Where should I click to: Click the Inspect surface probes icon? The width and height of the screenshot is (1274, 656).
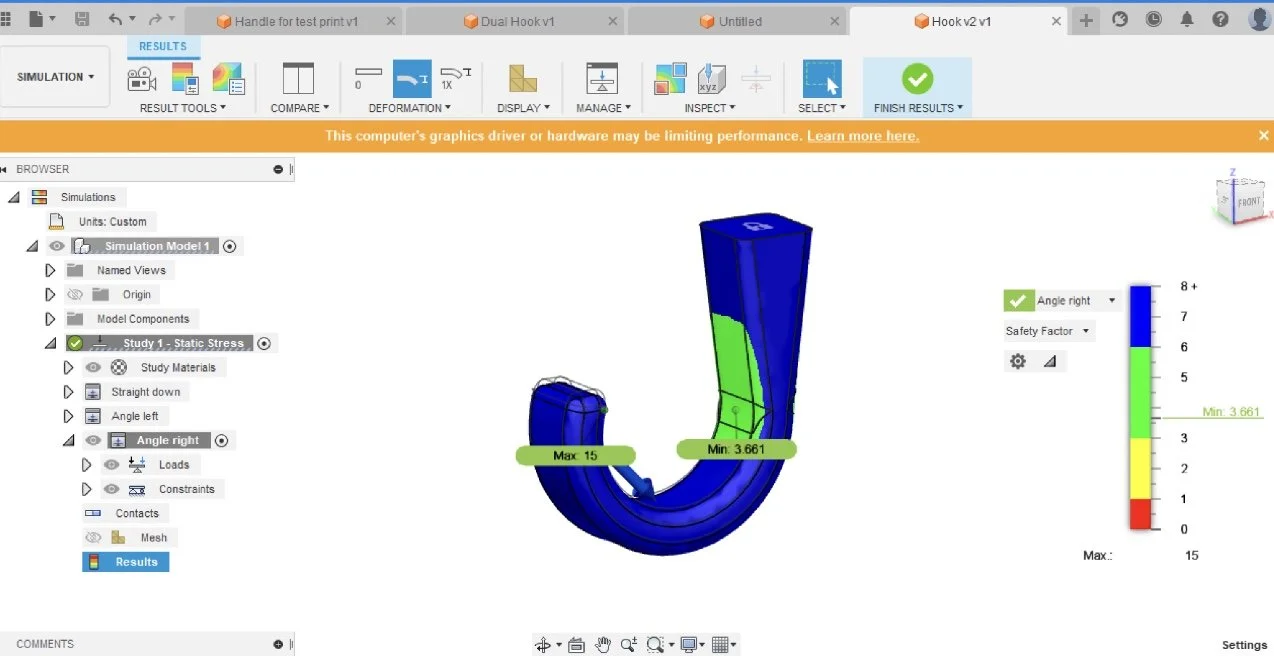(670, 79)
